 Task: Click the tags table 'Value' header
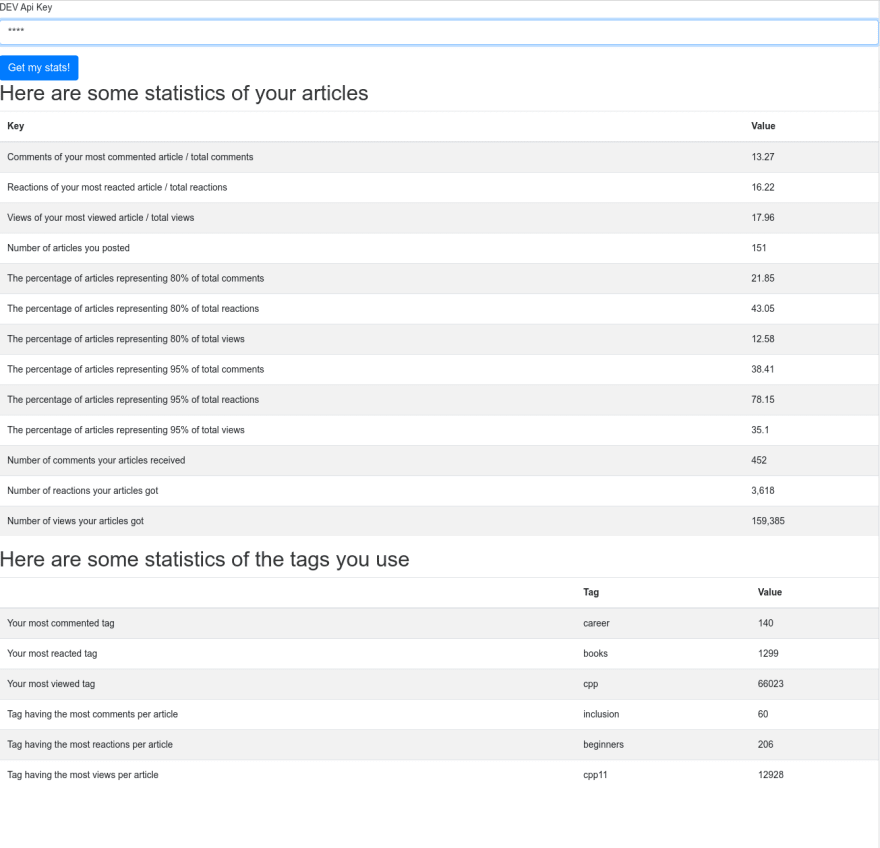pos(769,592)
